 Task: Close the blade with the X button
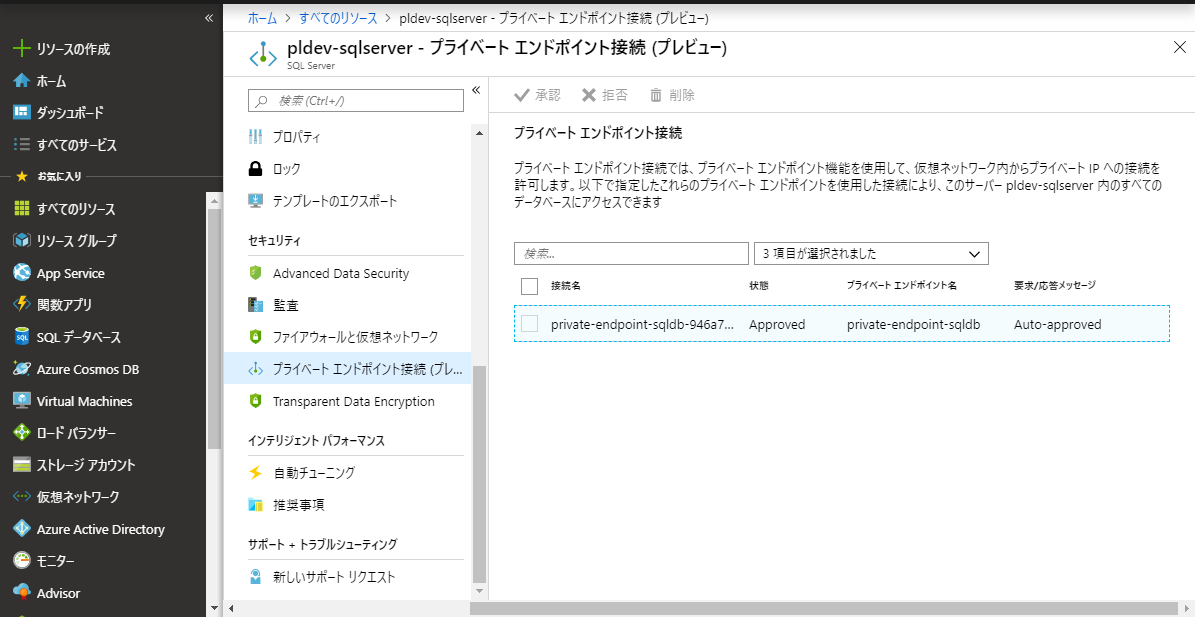[x=1179, y=47]
